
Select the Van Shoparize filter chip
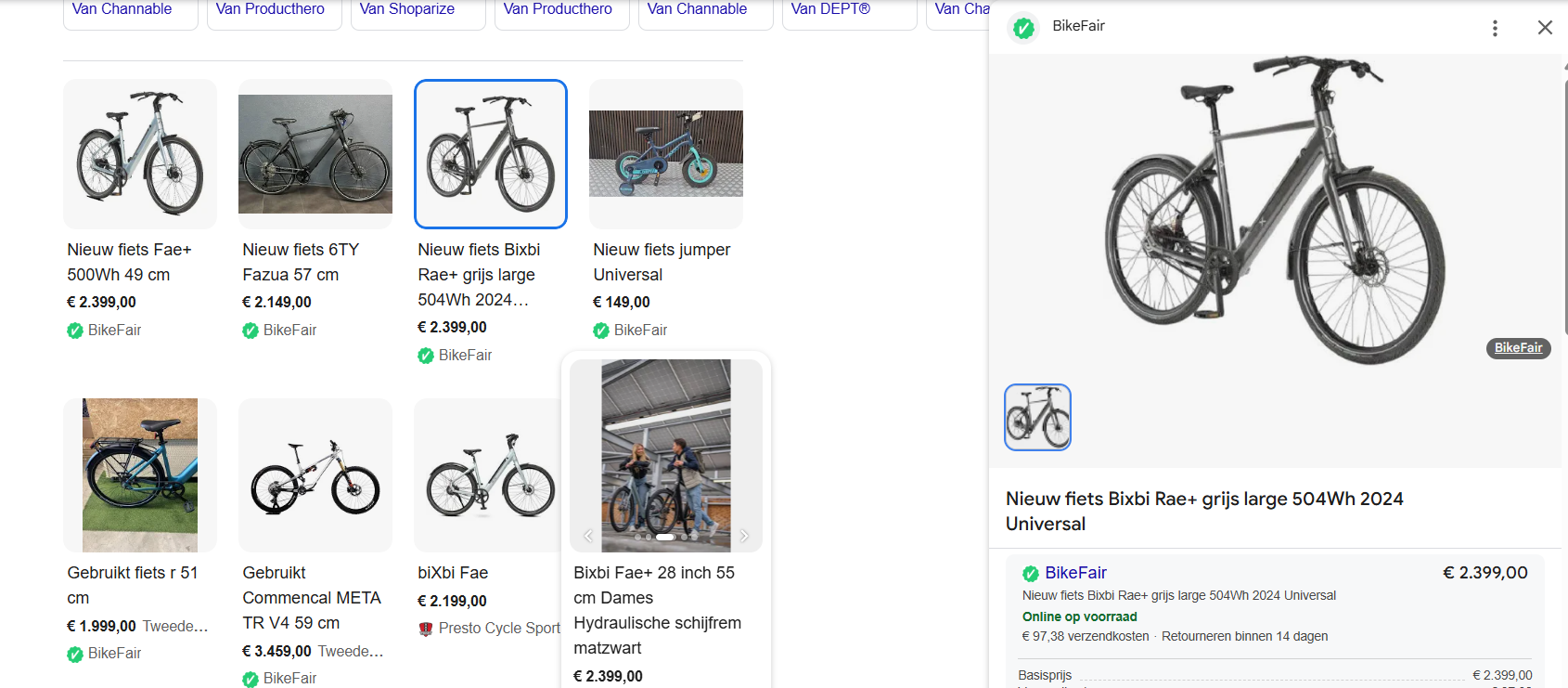[418, 13]
